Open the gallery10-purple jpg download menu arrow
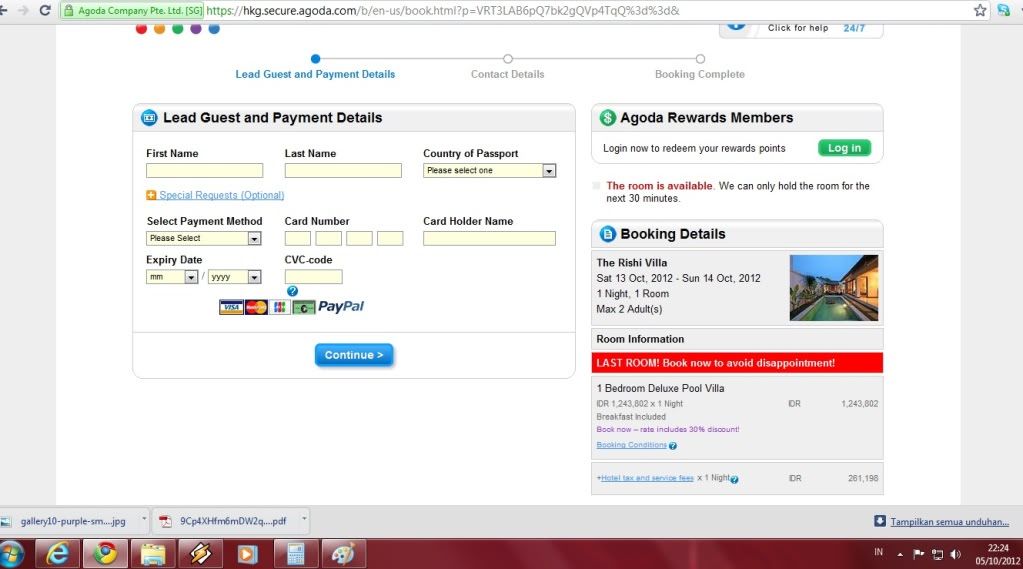Viewport: 1023px width, 569px height. tap(144, 520)
